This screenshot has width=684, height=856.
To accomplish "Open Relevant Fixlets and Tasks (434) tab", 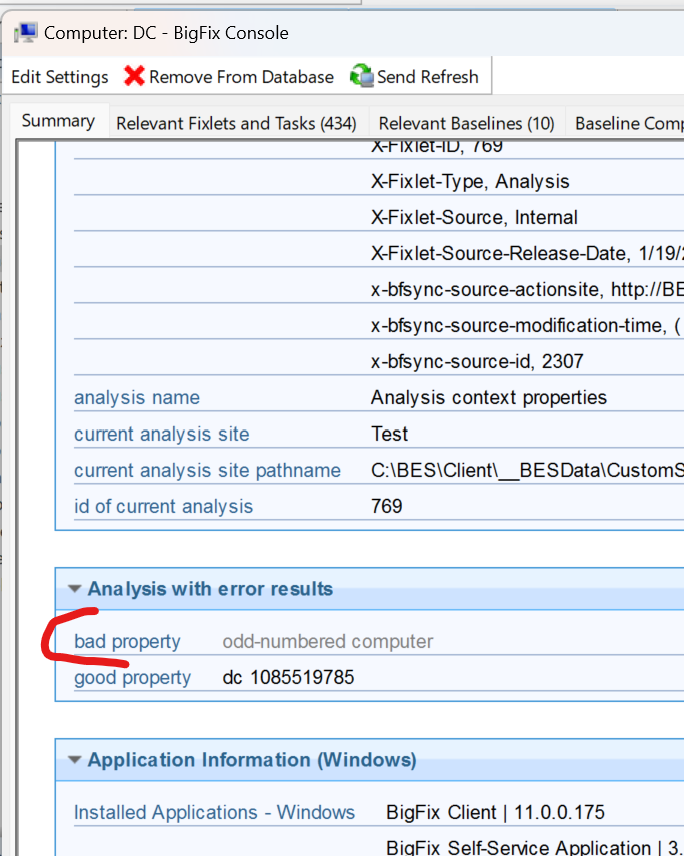I will pyautogui.click(x=236, y=123).
